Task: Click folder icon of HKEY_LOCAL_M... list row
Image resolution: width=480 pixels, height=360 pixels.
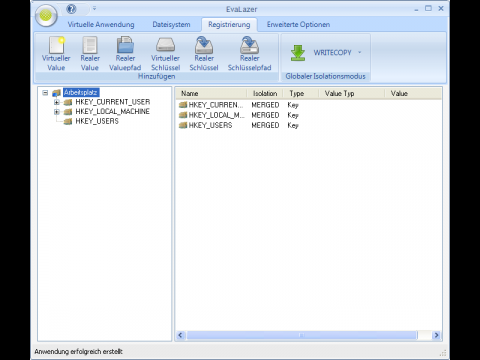Action: (x=183, y=115)
